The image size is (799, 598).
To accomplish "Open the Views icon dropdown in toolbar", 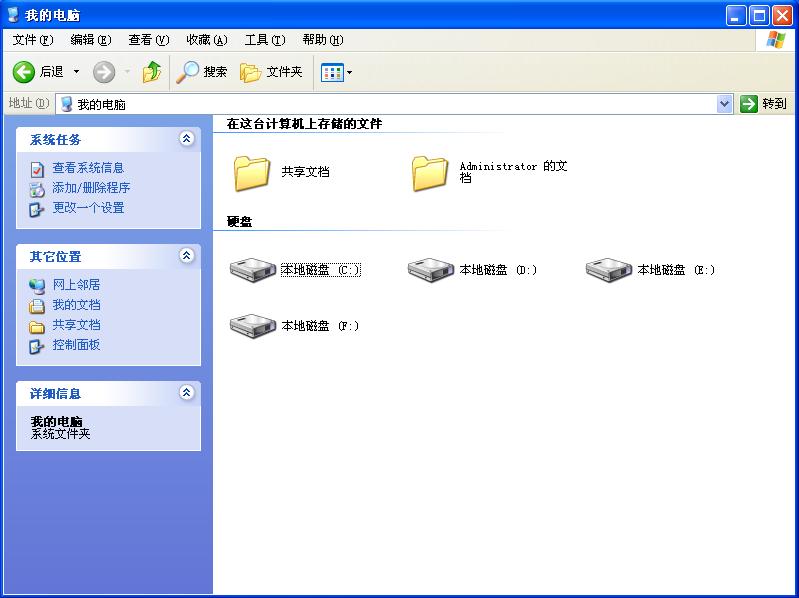I will coord(336,72).
